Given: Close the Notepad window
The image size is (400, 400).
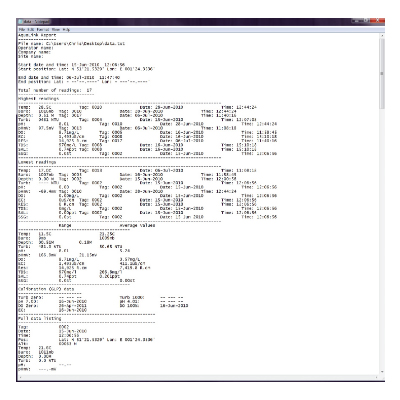Looking at the screenshot, I should [377, 21].
